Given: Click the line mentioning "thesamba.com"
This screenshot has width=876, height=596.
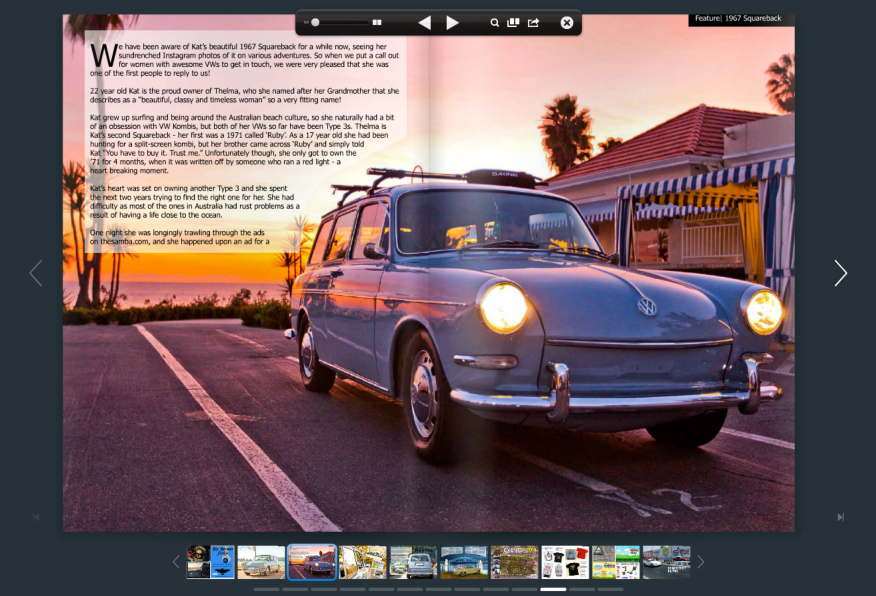Looking at the screenshot, I should coord(179,242).
